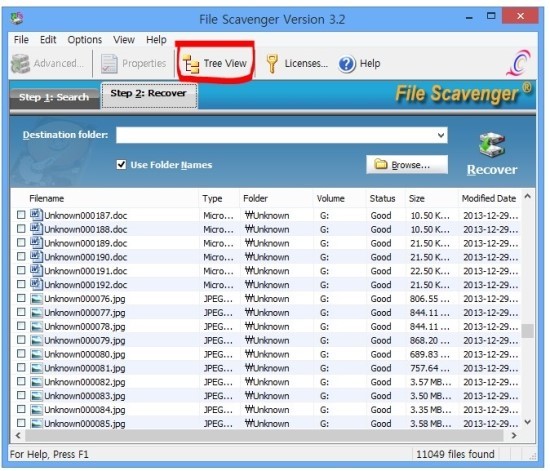Check the box for Unknown000083.jpg
The height and width of the screenshot is (471, 550).
tap(21, 395)
